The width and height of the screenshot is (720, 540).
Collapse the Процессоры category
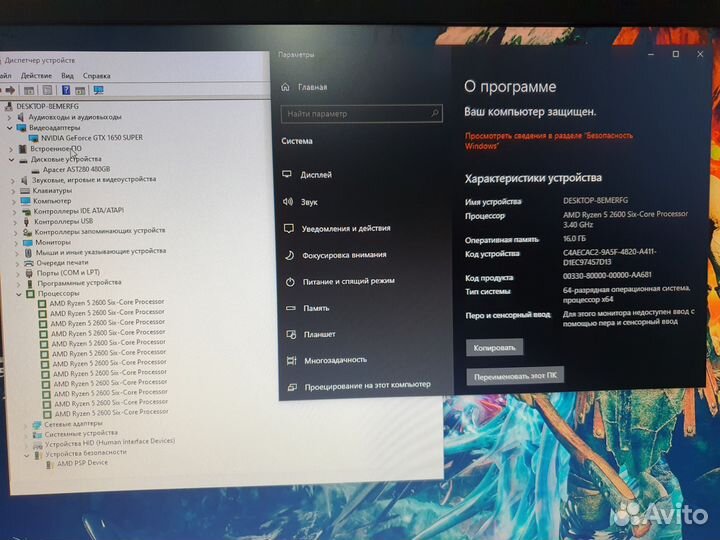19,294
